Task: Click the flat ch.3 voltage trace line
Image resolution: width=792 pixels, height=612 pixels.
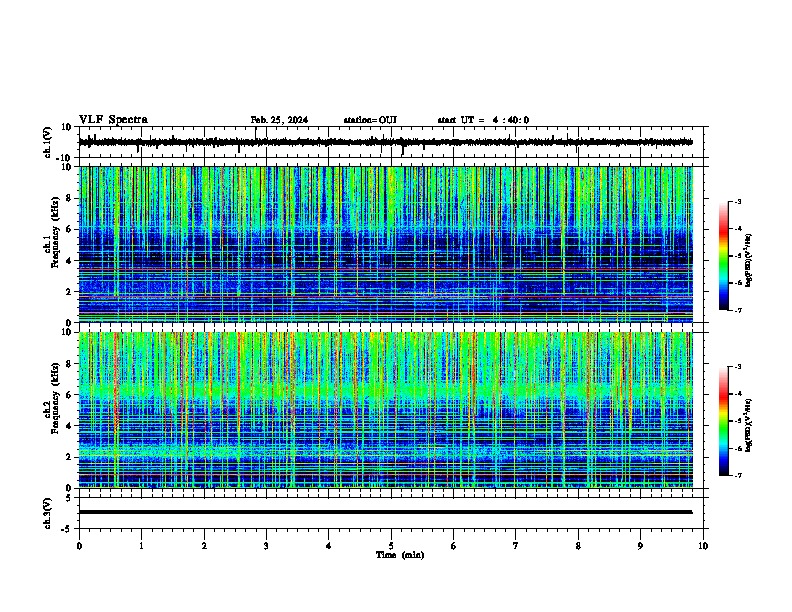Action: pos(385,512)
